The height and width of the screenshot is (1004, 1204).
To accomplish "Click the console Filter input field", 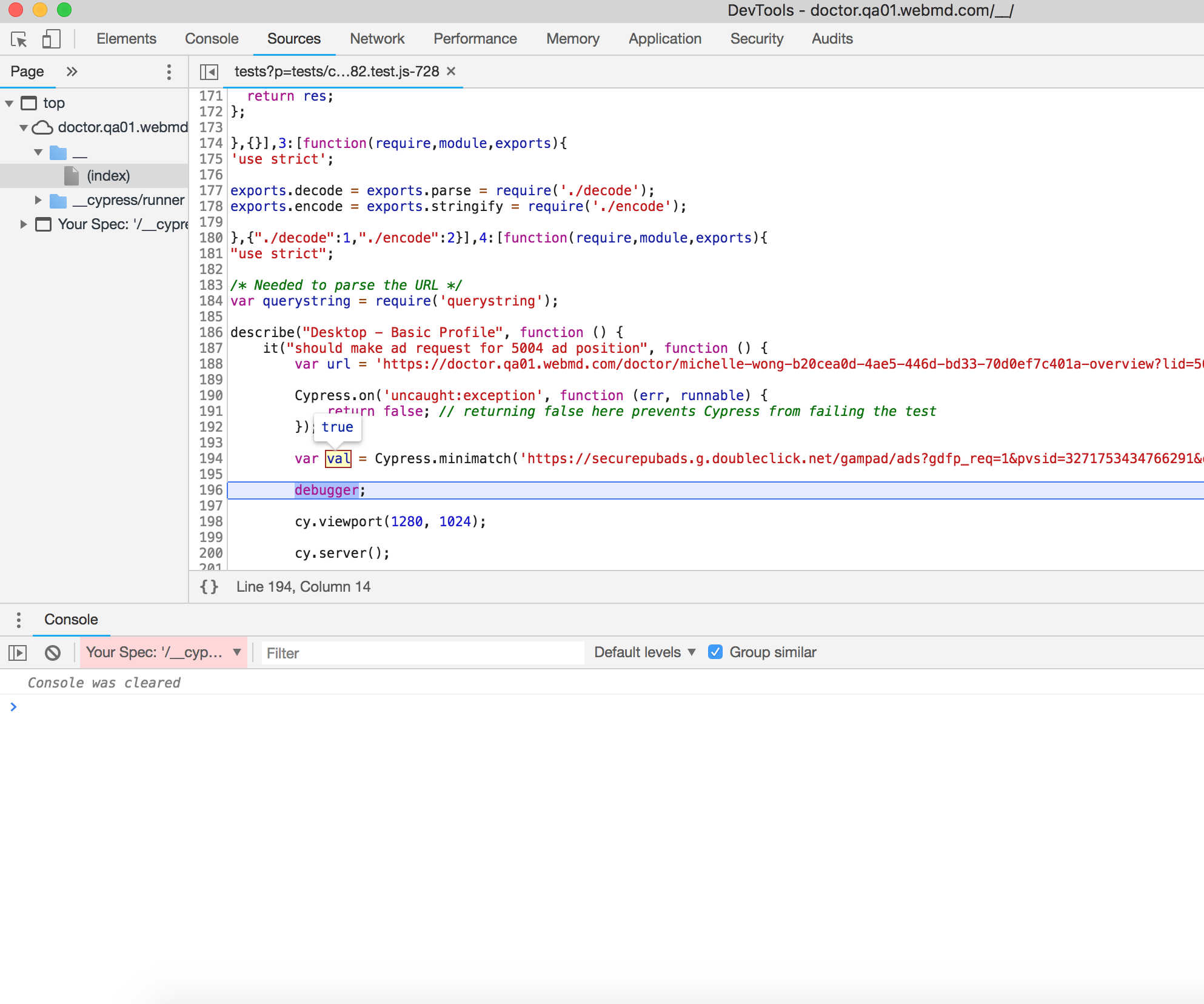I will pyautogui.click(x=423, y=653).
